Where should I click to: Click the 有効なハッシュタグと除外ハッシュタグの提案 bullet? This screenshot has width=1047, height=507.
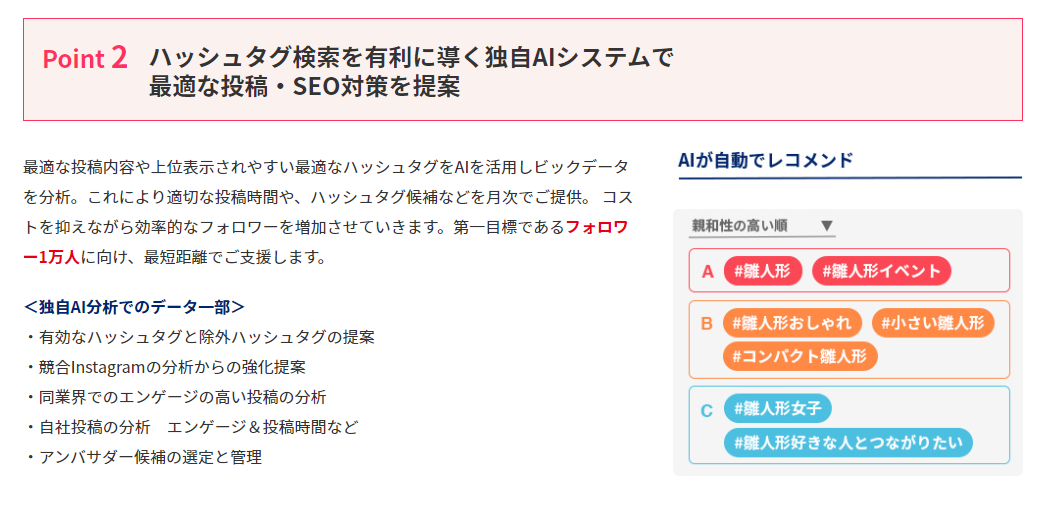204,337
